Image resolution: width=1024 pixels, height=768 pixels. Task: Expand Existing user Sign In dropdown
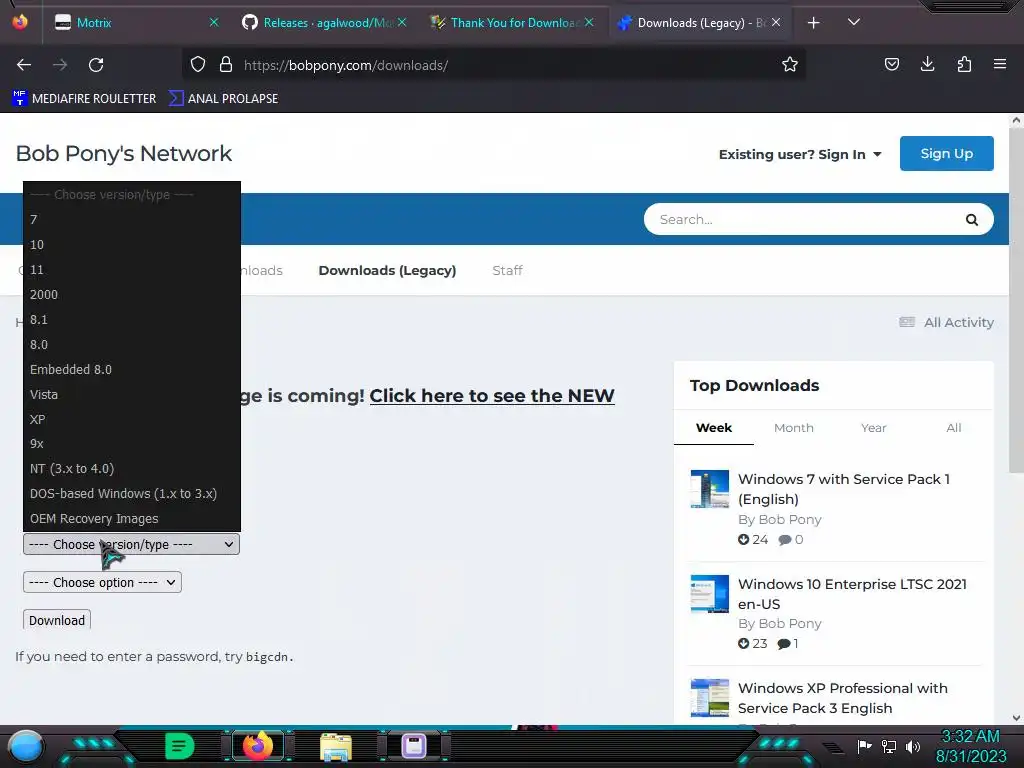[800, 155]
